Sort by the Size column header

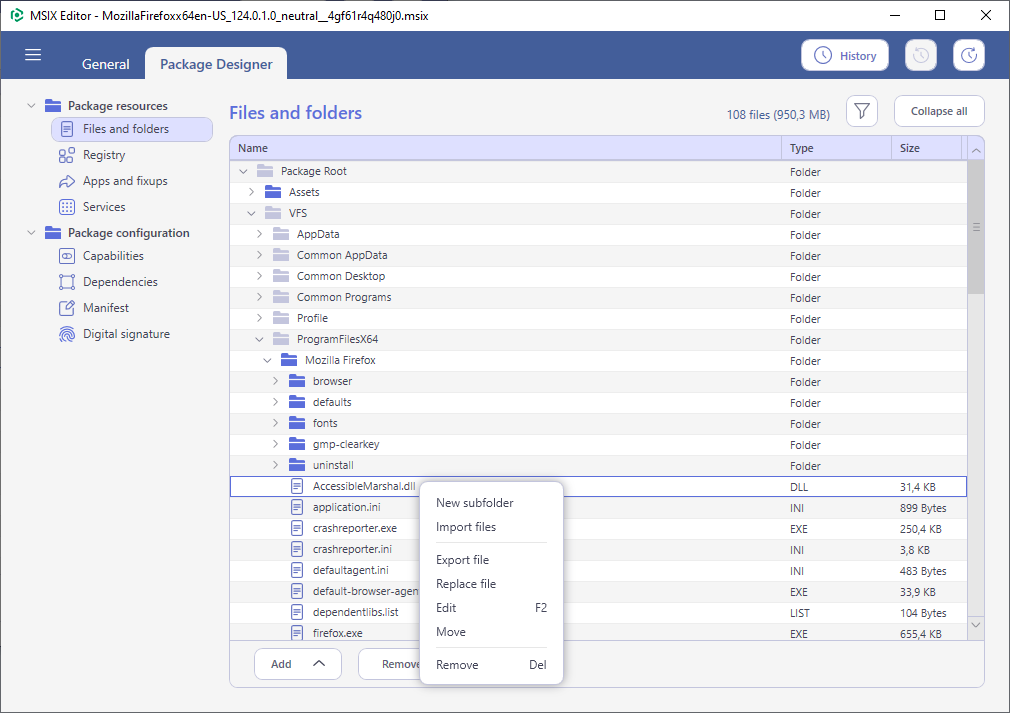click(x=926, y=148)
